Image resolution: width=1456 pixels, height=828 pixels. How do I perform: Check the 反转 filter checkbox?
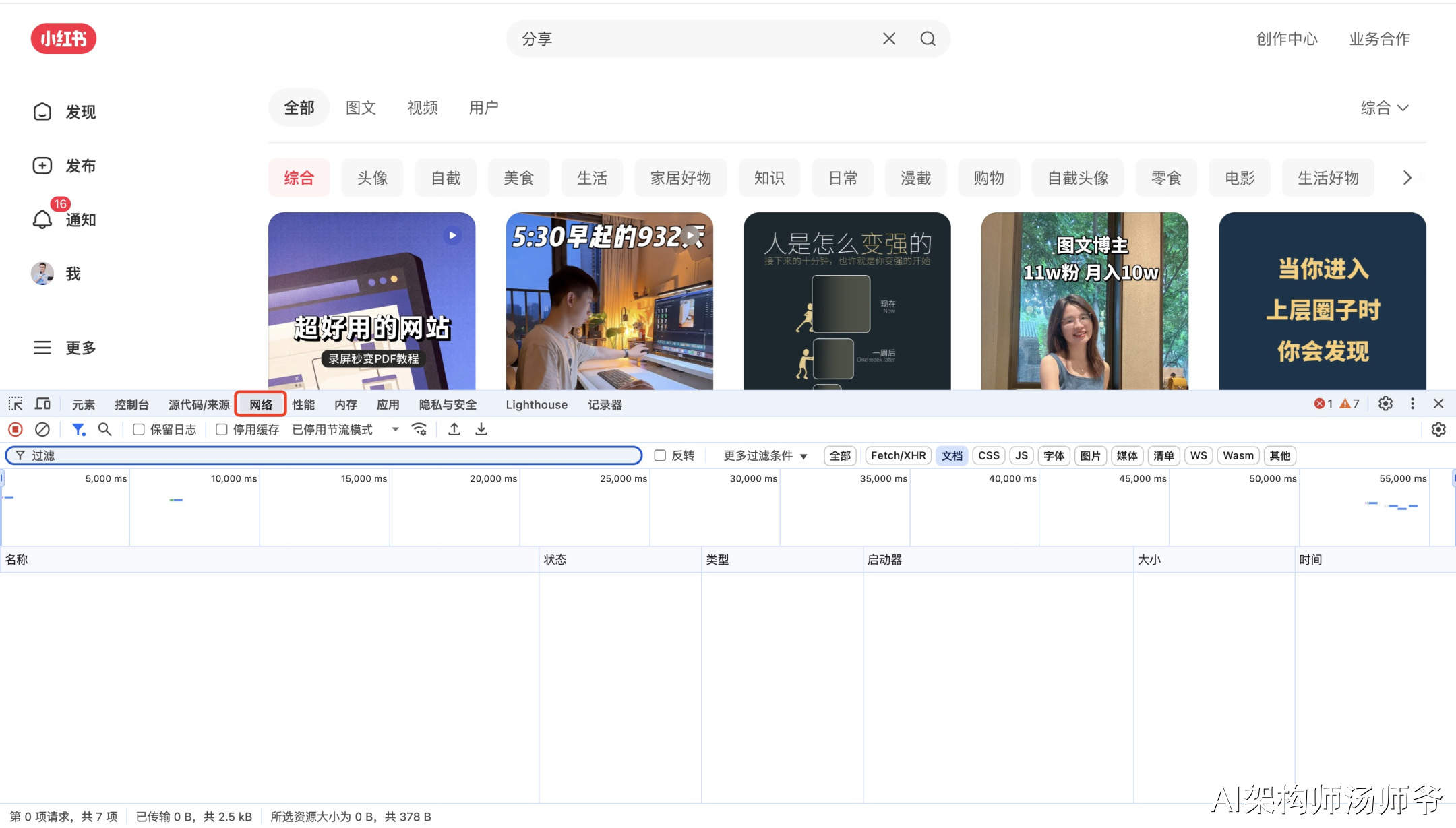(660, 455)
